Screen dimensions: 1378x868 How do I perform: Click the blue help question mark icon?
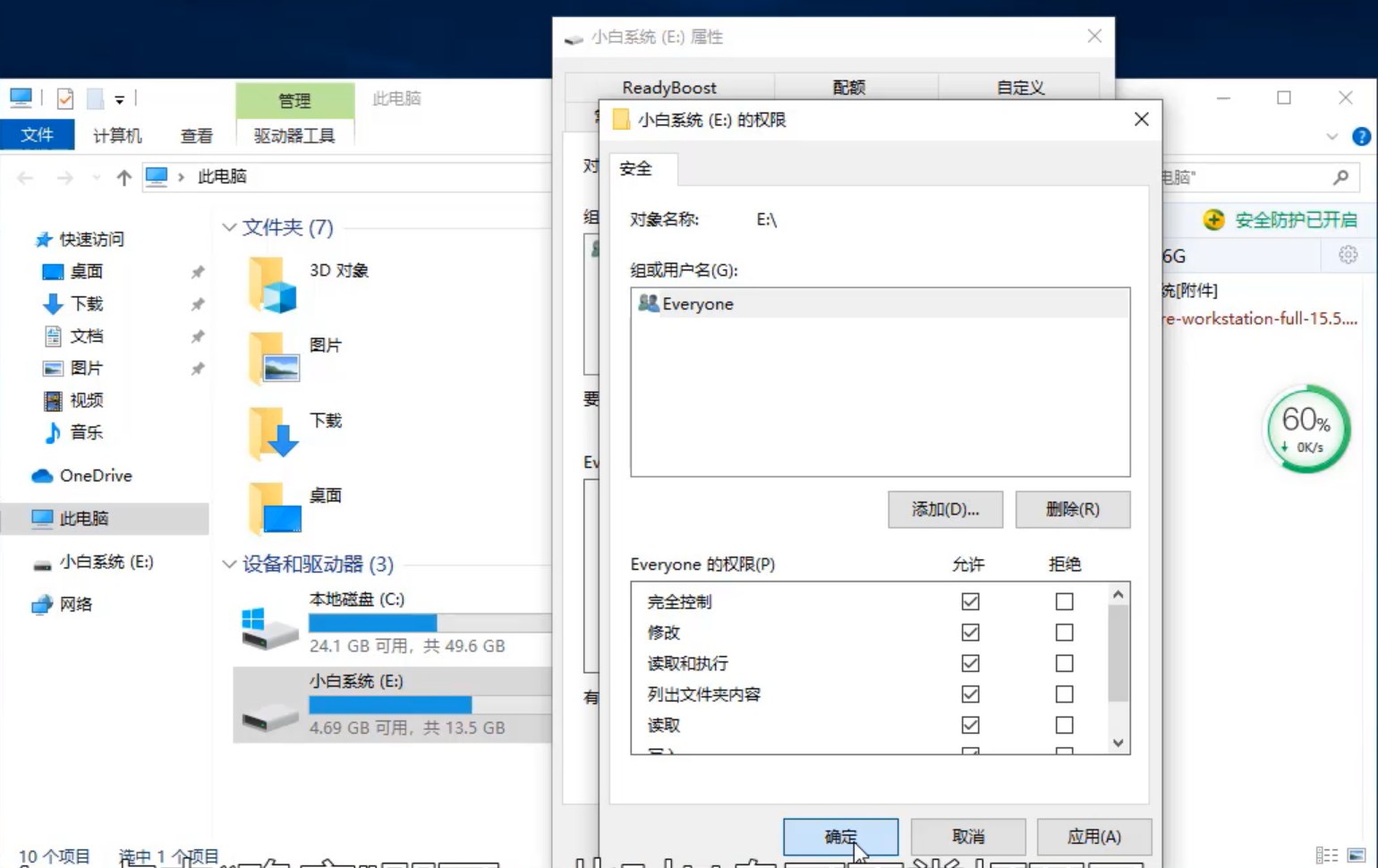(x=1361, y=136)
